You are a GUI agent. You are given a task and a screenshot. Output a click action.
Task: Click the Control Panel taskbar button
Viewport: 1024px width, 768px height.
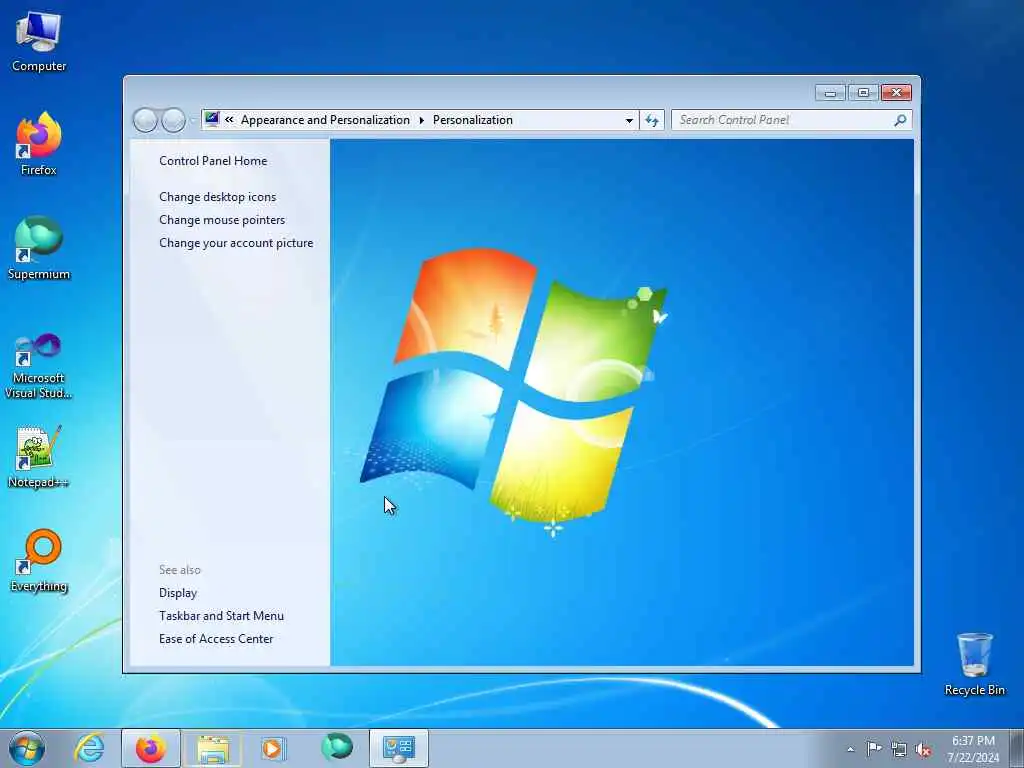coord(399,748)
